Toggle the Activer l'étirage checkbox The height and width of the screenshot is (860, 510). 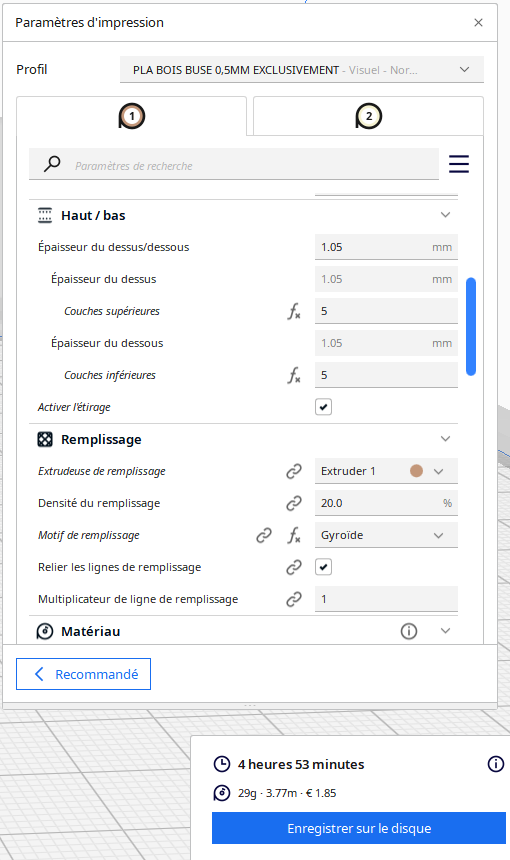click(324, 407)
